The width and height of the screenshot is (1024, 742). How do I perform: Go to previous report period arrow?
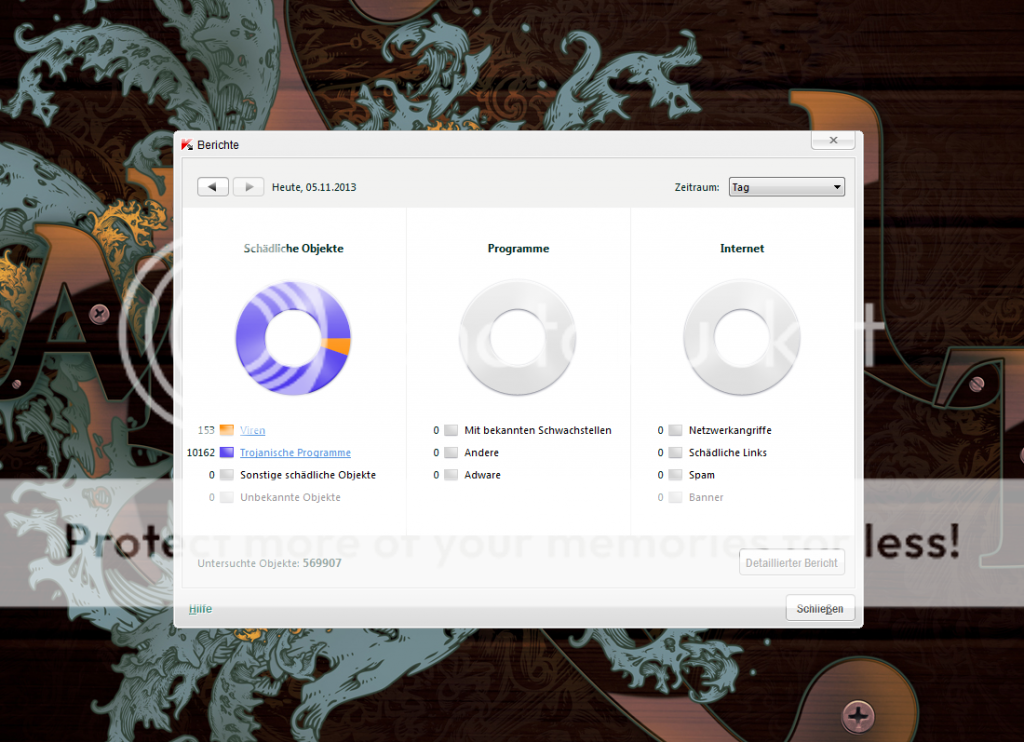(x=213, y=187)
